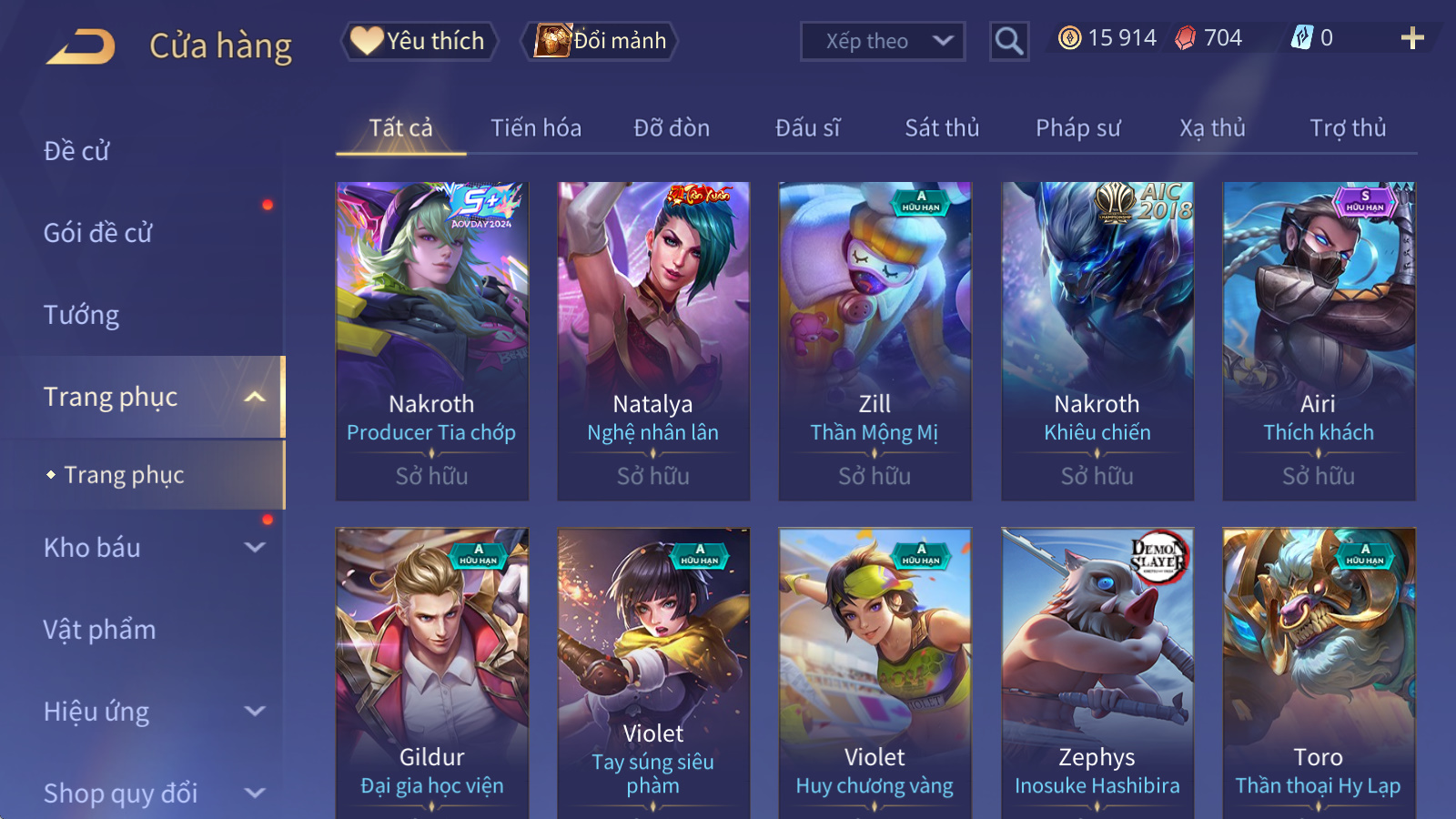Viewport: 1456px width, 819px height.
Task: Tap the blue voucher ticket icon
Action: 1301,38
